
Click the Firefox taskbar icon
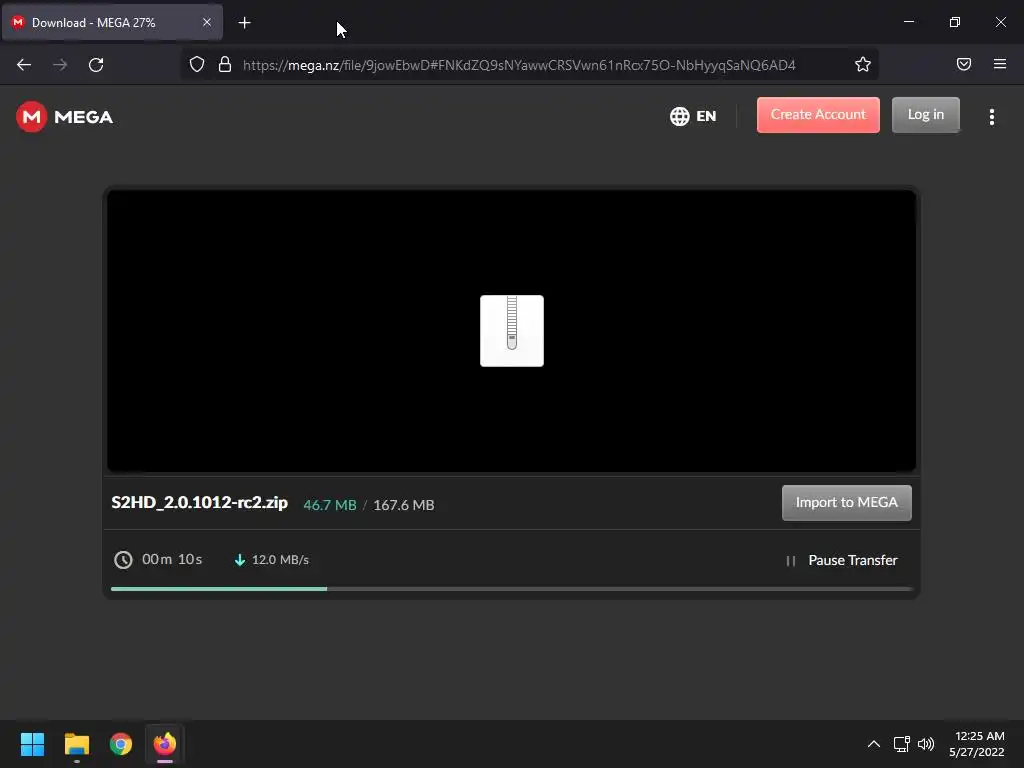click(x=165, y=744)
